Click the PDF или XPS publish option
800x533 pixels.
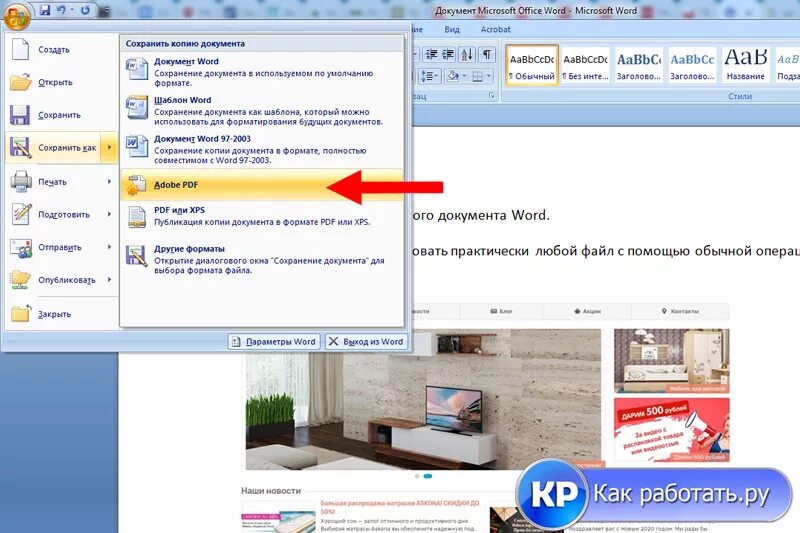point(262,216)
